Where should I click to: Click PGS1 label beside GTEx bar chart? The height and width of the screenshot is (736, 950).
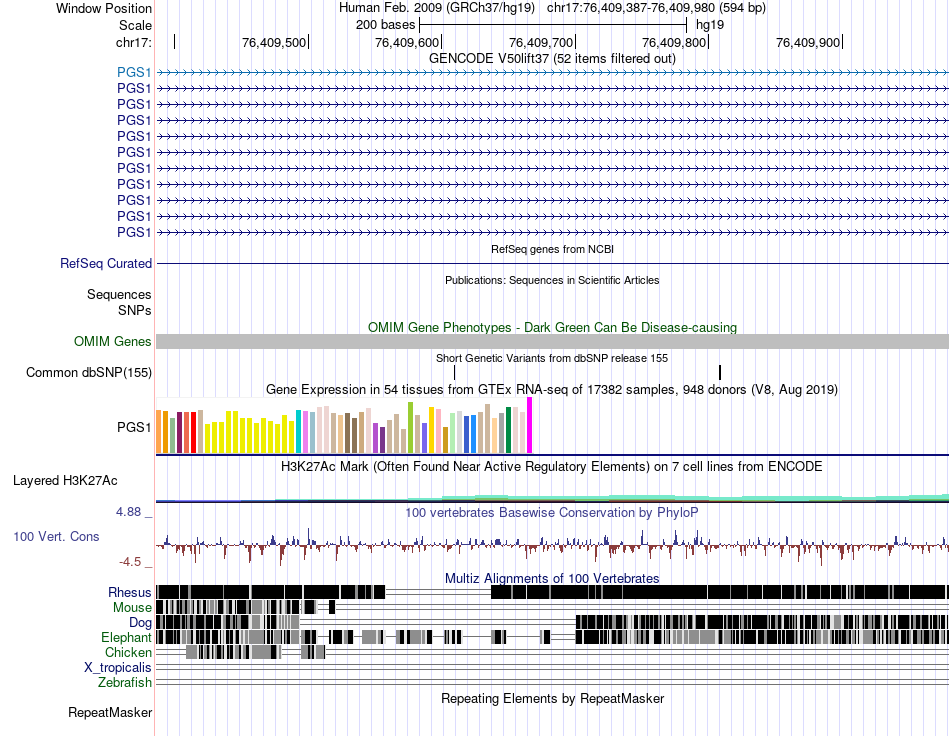tap(134, 428)
